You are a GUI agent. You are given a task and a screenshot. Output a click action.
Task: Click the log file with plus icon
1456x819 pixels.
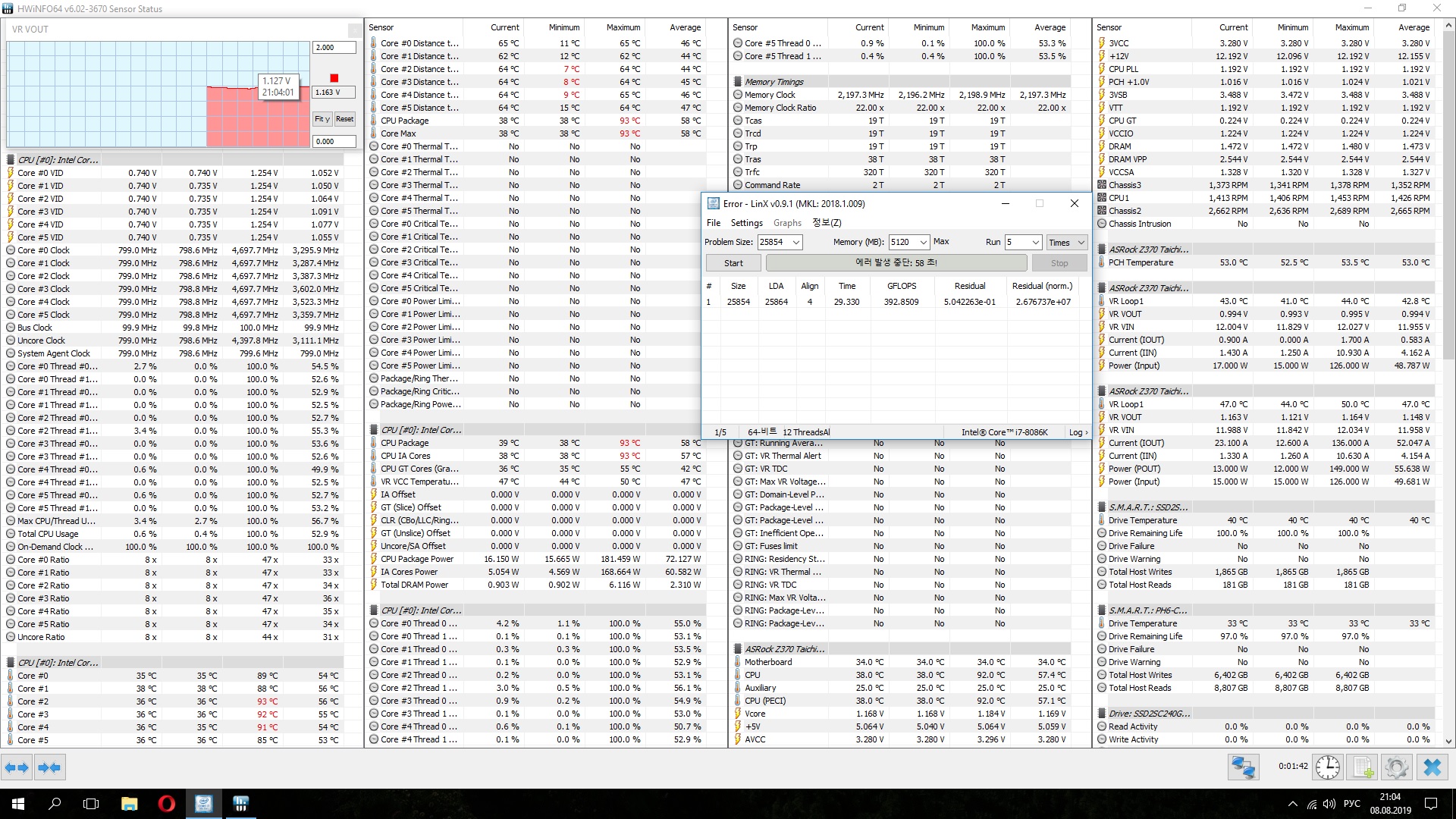[x=1363, y=767]
